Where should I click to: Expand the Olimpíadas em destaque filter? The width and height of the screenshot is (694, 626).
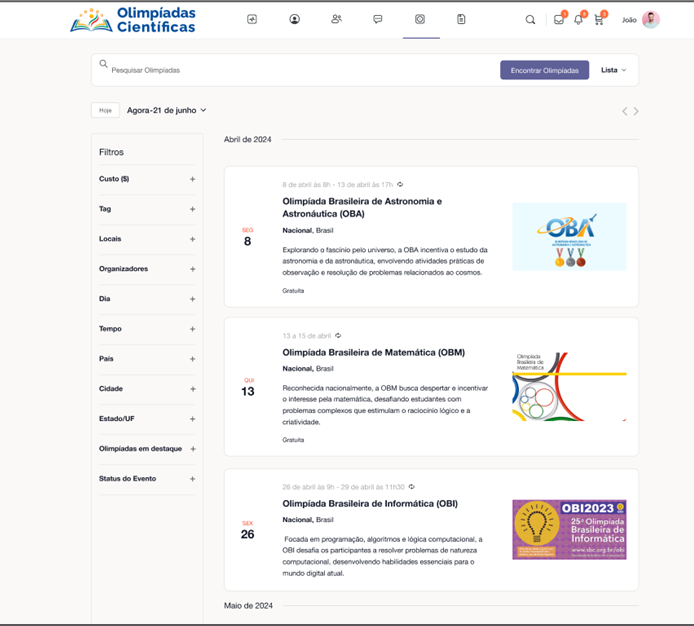tap(147, 449)
